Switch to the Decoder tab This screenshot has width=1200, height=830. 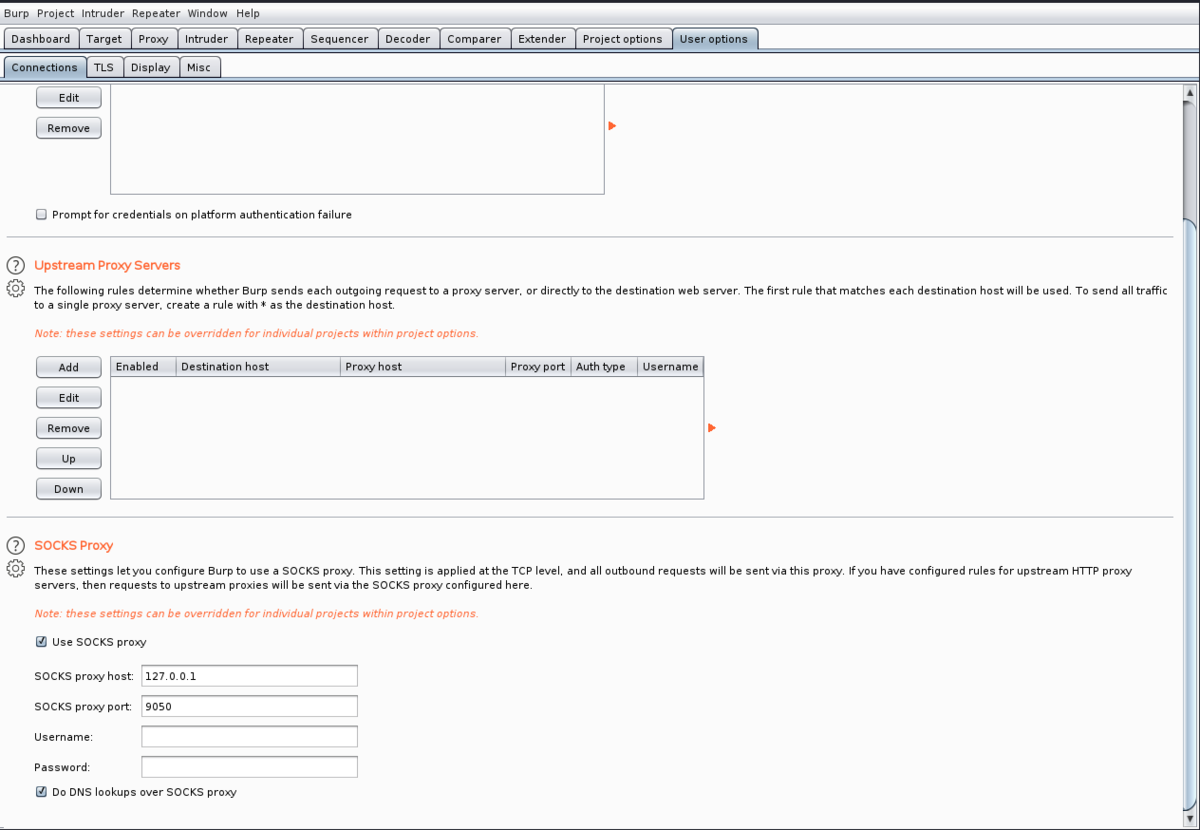click(408, 39)
